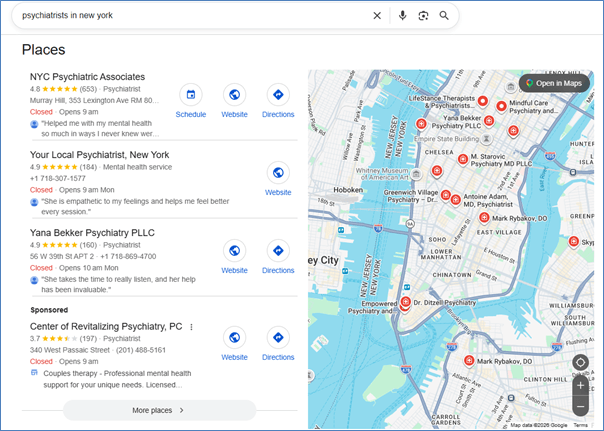The image size is (604, 431).
Task: Open map Terms link
Action: pos(580,425)
